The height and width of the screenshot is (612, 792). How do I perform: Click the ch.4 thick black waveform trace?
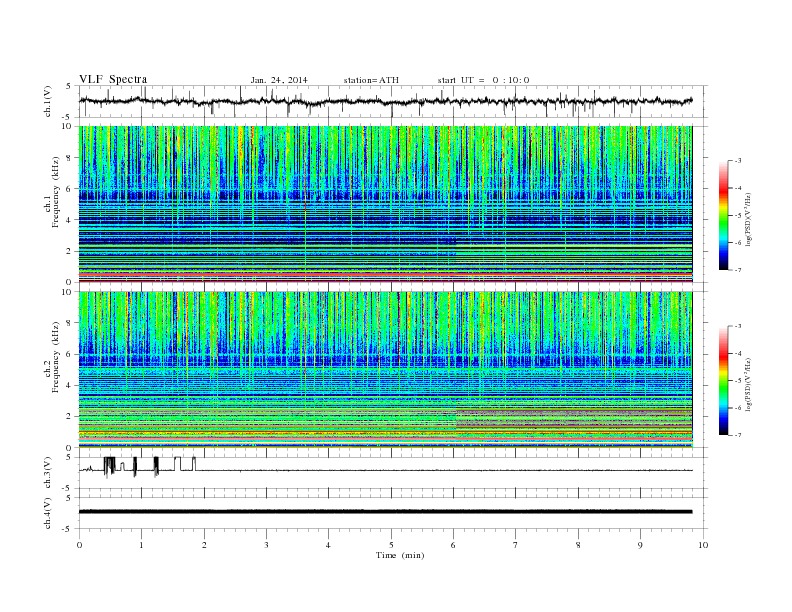point(385,512)
